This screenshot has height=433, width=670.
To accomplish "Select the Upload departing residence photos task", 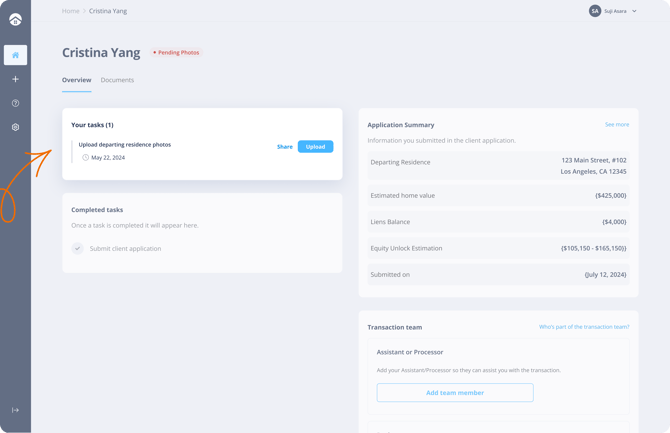I will (x=125, y=144).
